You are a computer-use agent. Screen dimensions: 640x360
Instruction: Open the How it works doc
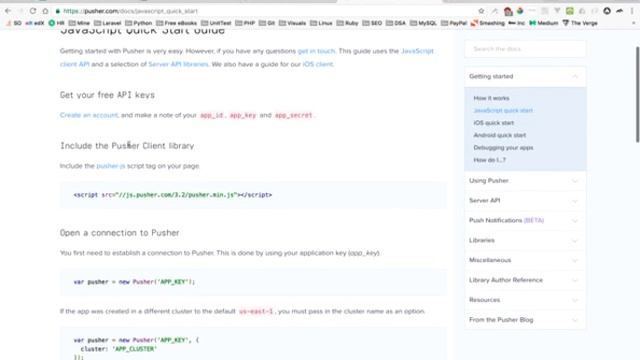coord(491,98)
